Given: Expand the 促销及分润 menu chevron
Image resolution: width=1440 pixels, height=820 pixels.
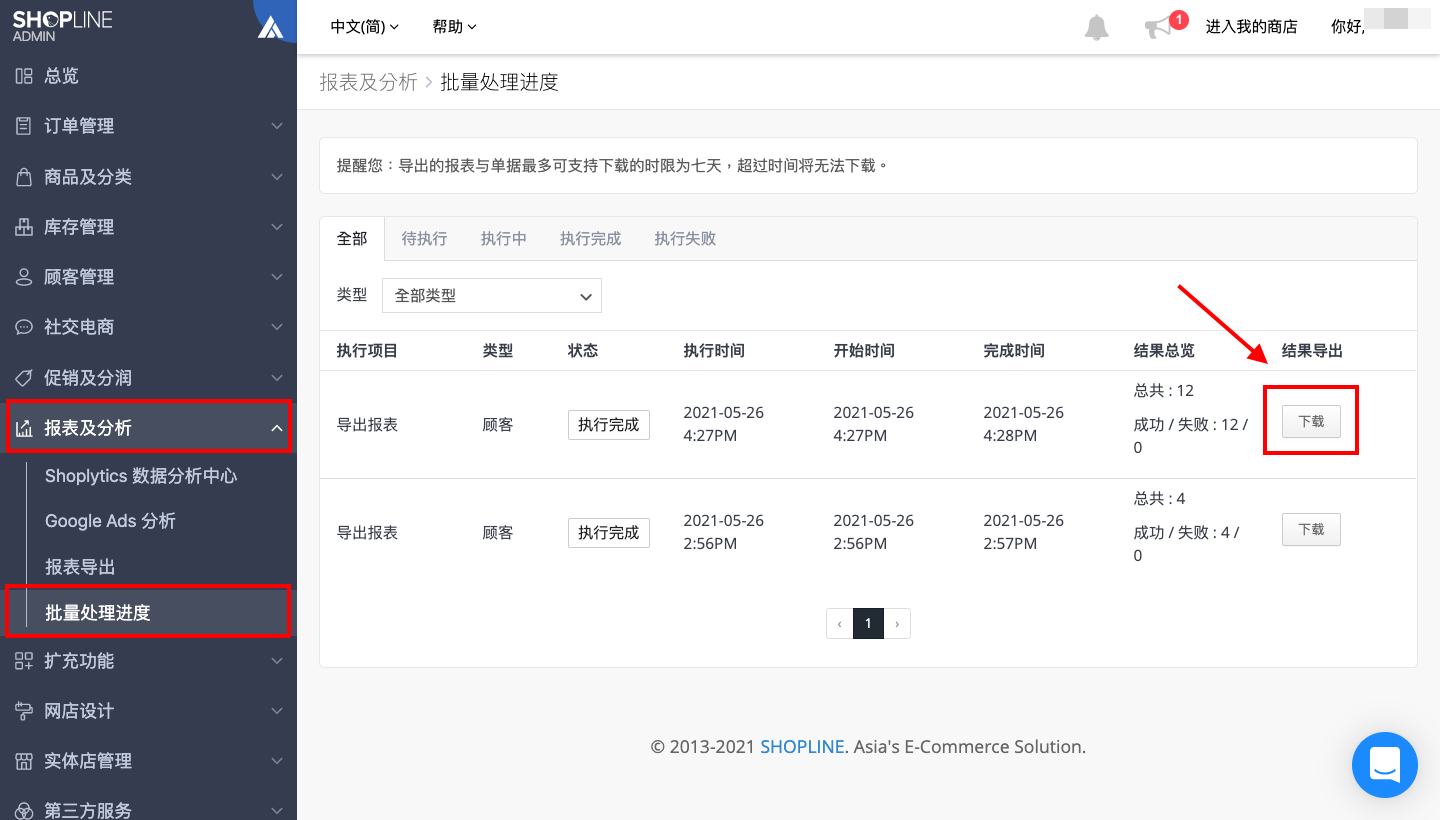Looking at the screenshot, I should pos(277,378).
